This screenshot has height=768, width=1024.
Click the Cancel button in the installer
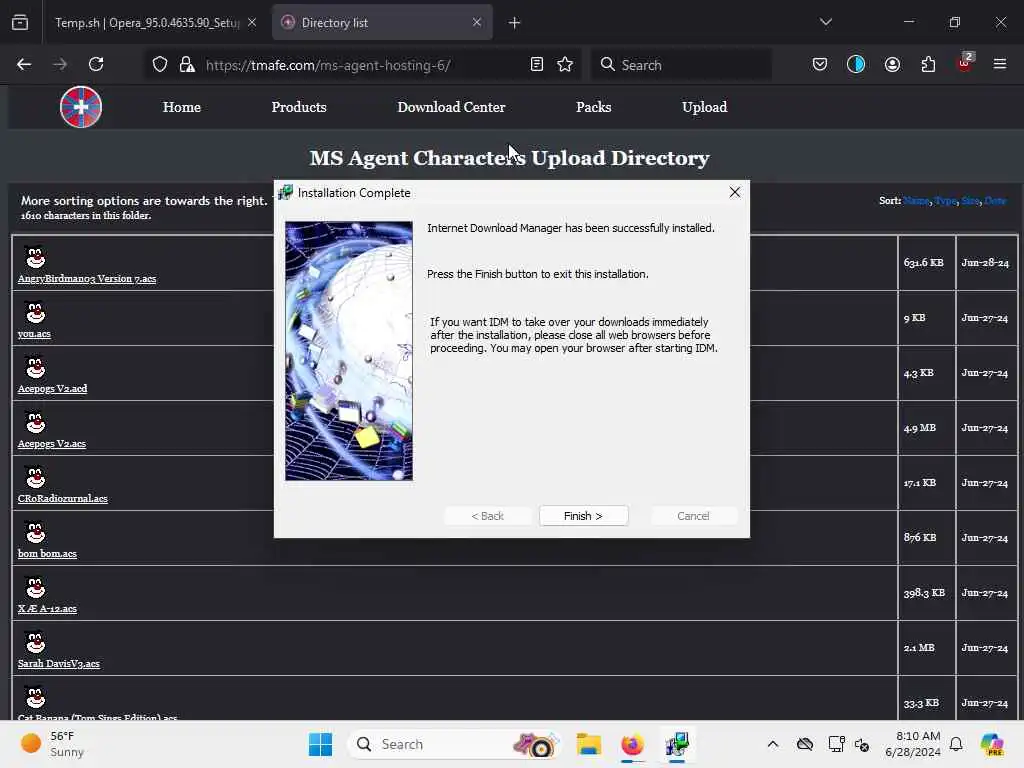(693, 516)
